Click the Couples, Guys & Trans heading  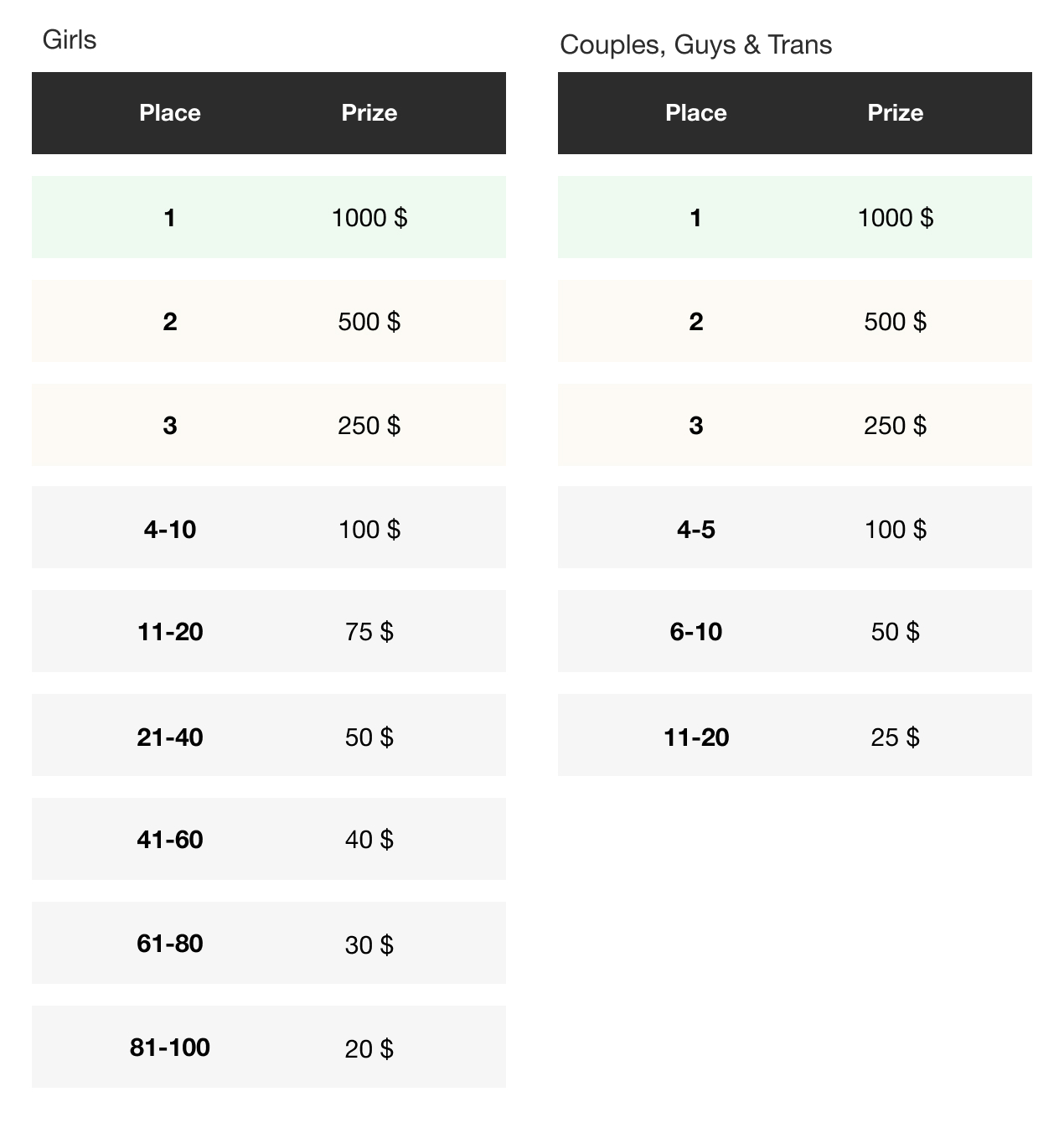tap(695, 44)
